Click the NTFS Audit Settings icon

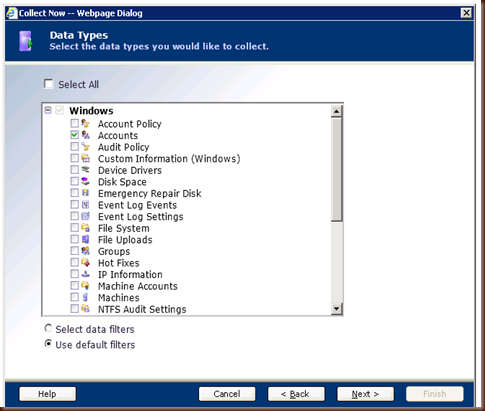86,309
